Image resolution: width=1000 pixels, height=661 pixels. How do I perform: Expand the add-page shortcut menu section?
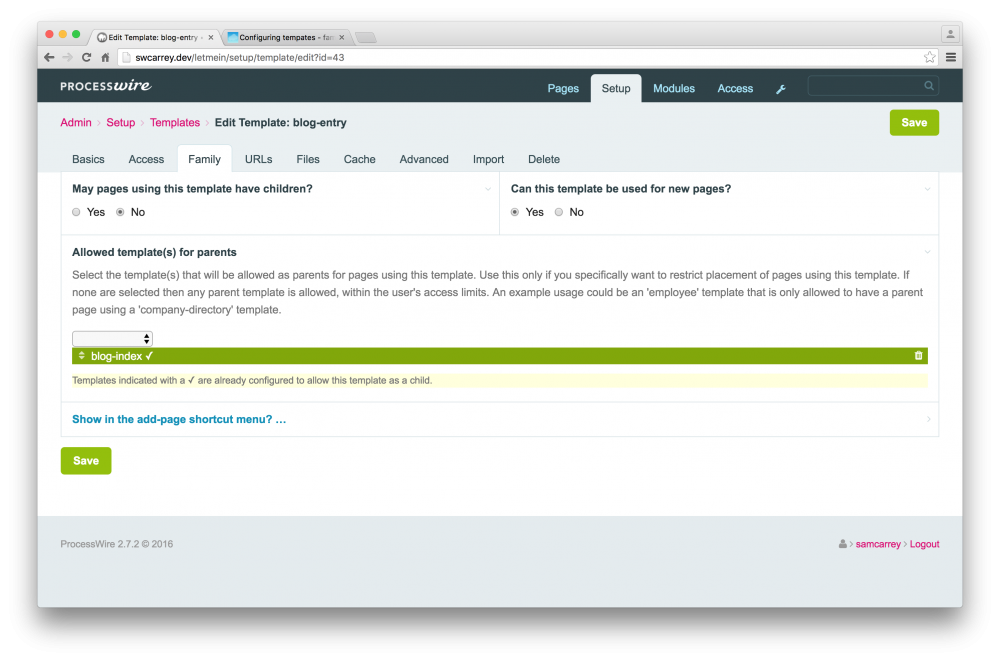point(179,419)
